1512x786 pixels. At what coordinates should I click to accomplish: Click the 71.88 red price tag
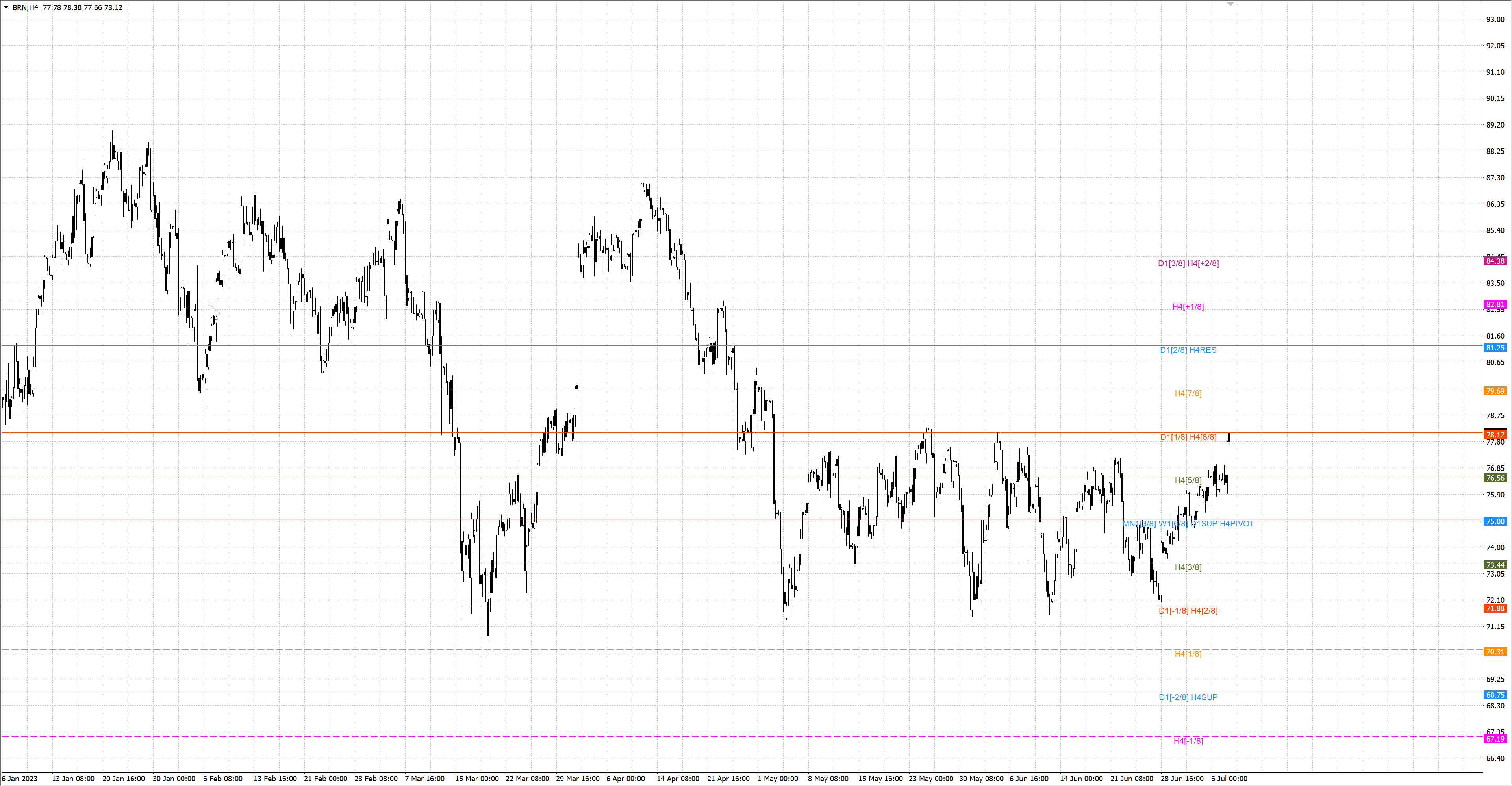(x=1495, y=609)
